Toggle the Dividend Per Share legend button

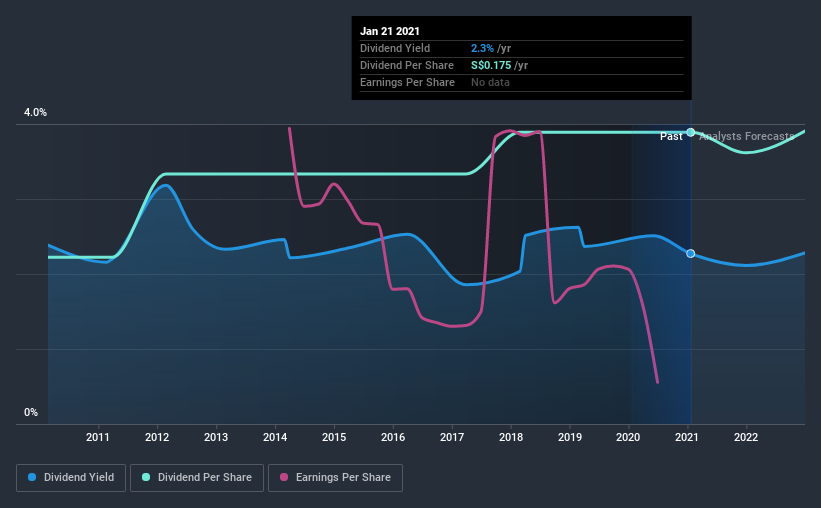pyautogui.click(x=197, y=478)
